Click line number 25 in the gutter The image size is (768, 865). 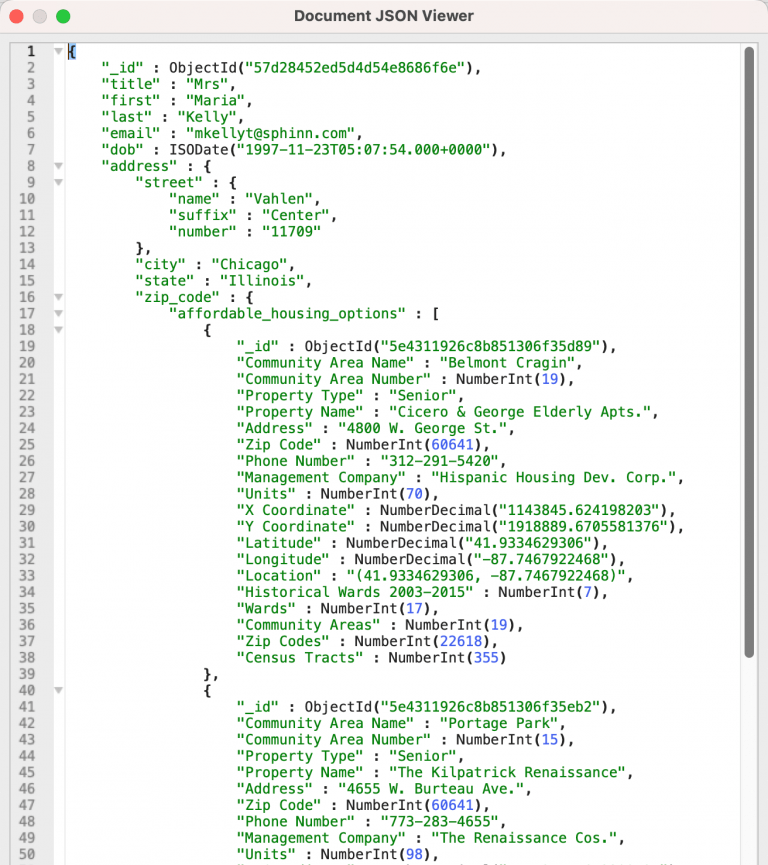pos(30,444)
